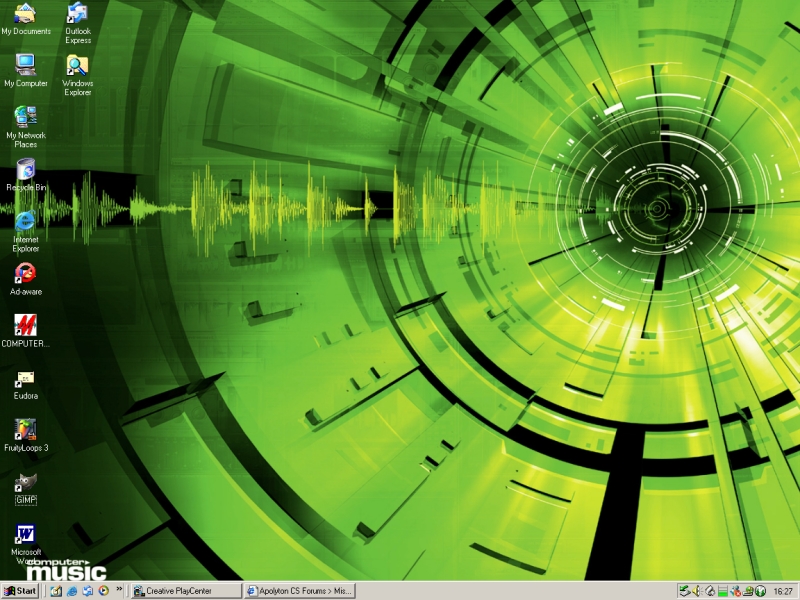Click the system tray clock
800x600 pixels.
click(782, 591)
